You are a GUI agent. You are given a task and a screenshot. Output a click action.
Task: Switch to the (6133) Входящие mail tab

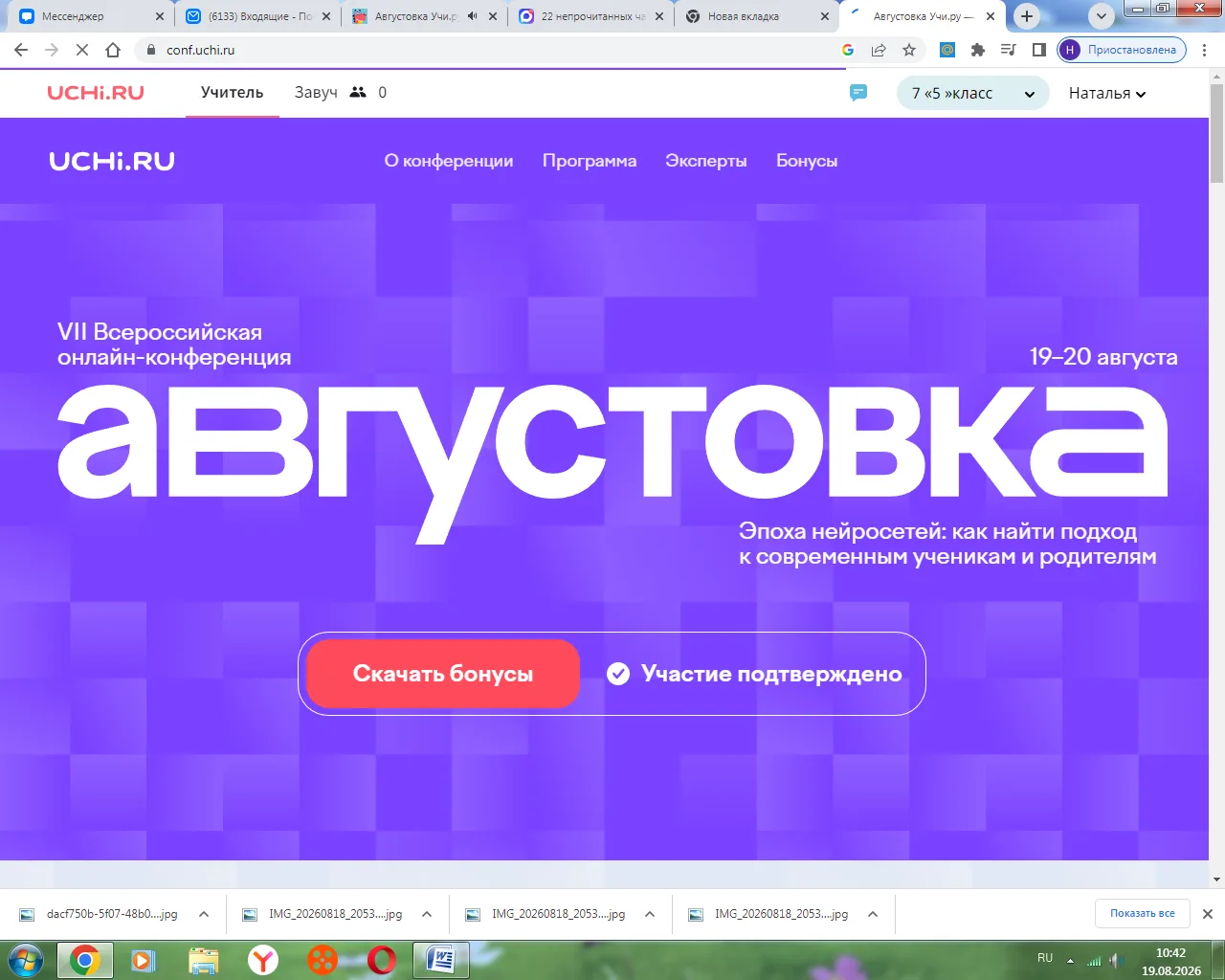click(x=258, y=16)
